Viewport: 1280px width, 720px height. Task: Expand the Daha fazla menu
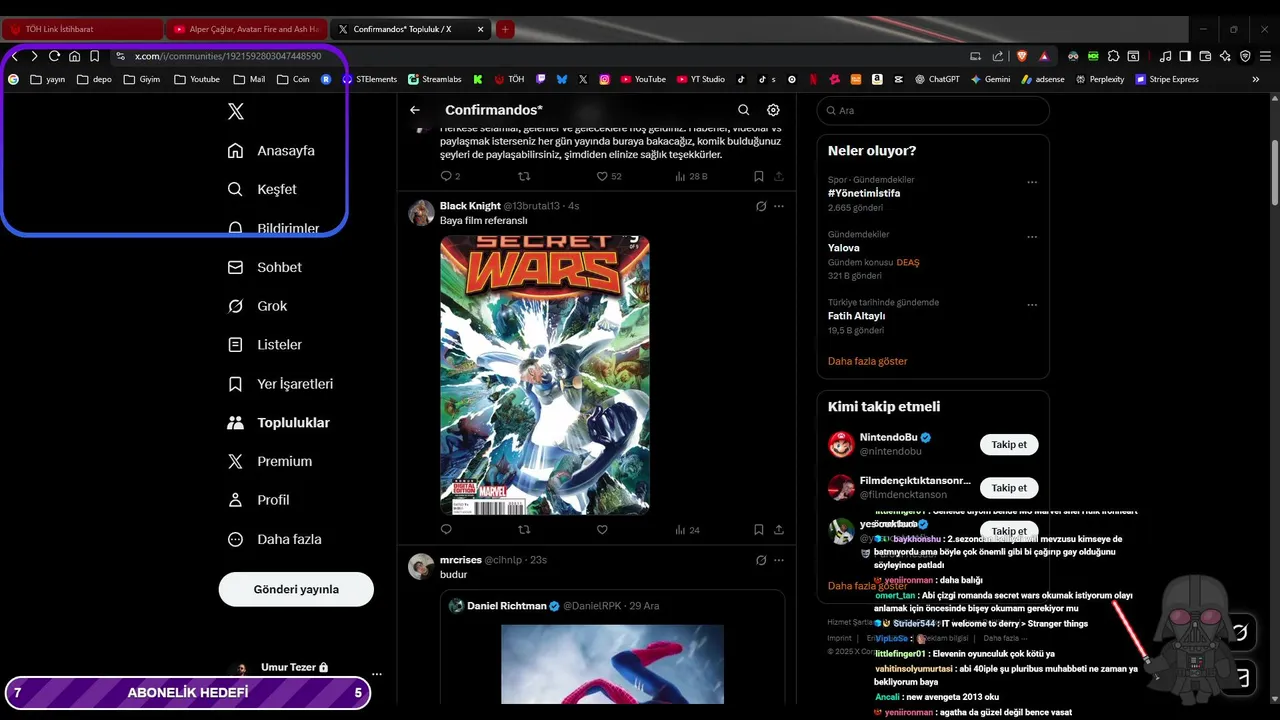point(275,539)
